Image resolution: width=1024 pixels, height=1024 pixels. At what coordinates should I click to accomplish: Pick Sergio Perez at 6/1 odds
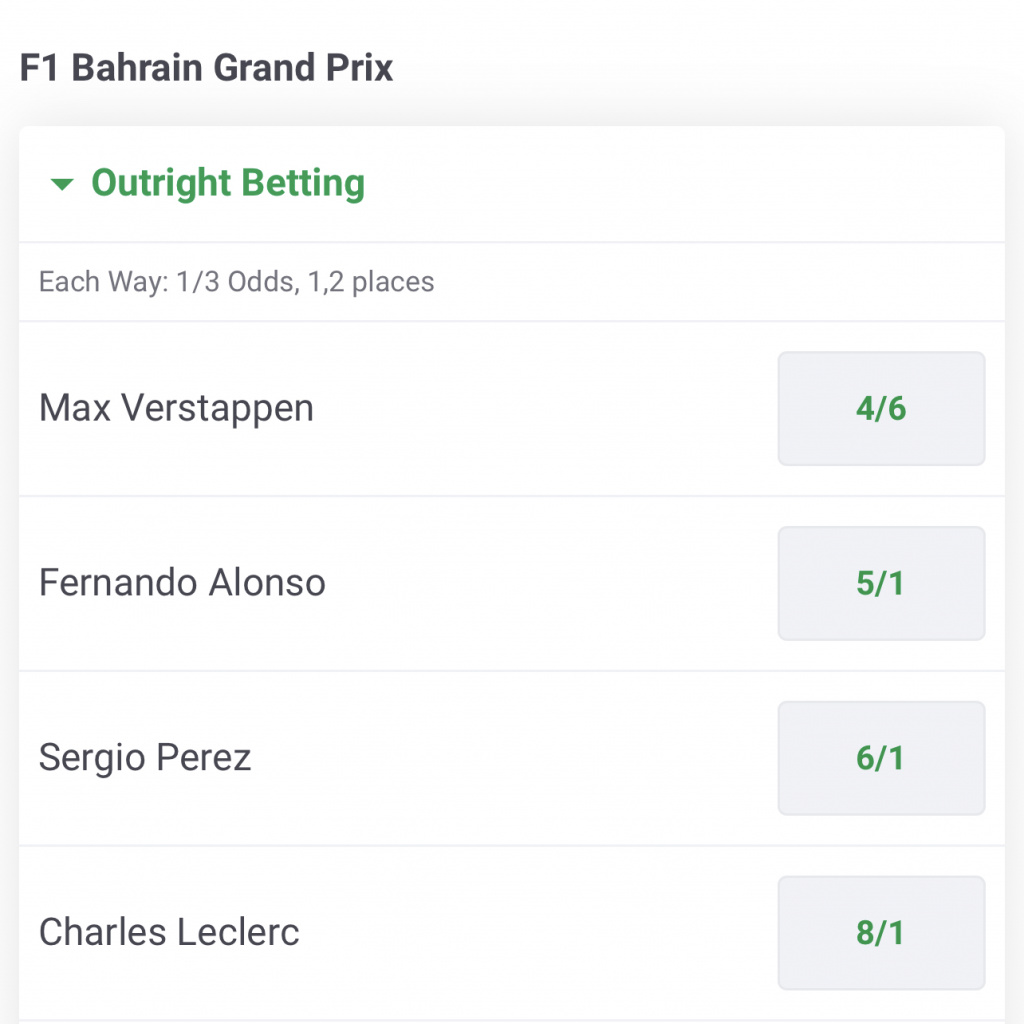point(881,758)
